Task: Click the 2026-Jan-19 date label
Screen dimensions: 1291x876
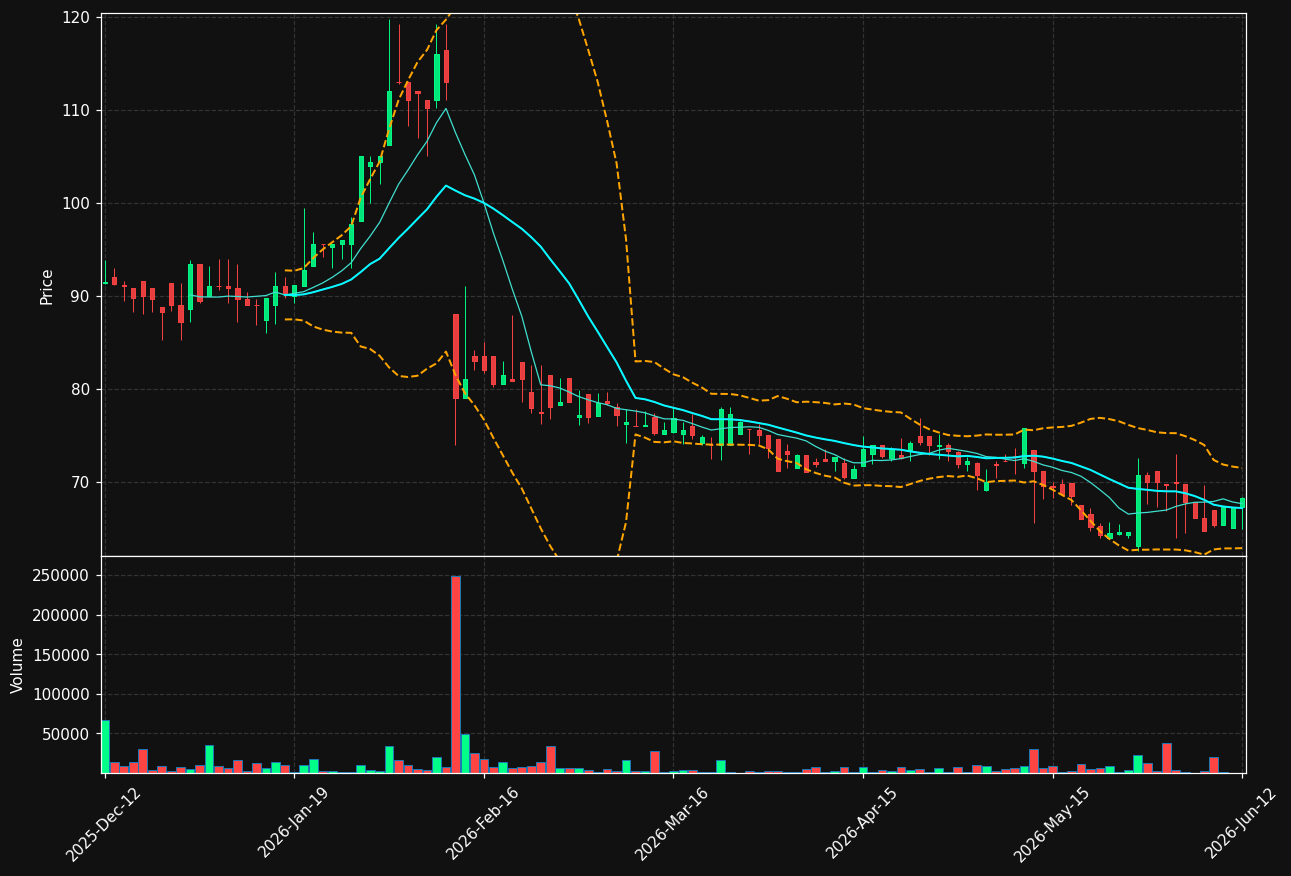Action: pyautogui.click(x=293, y=823)
